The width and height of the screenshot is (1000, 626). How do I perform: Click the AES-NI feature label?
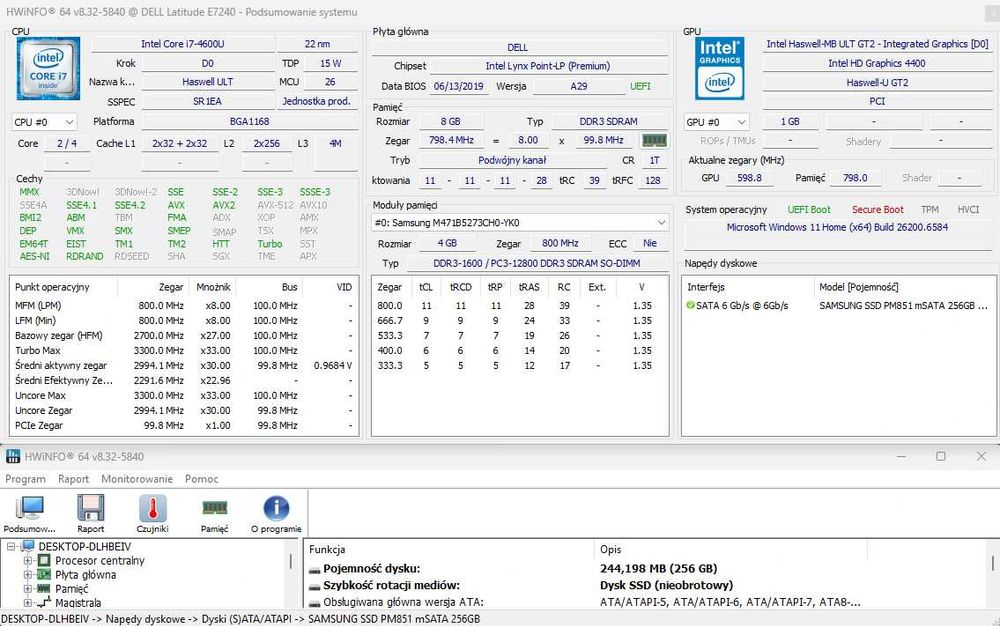point(34,256)
